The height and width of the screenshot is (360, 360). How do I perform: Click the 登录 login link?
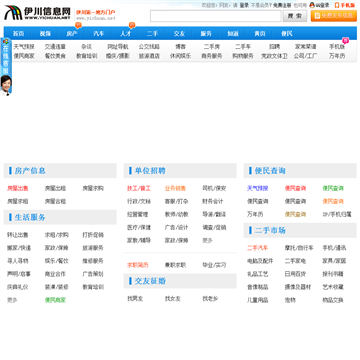(x=244, y=5)
